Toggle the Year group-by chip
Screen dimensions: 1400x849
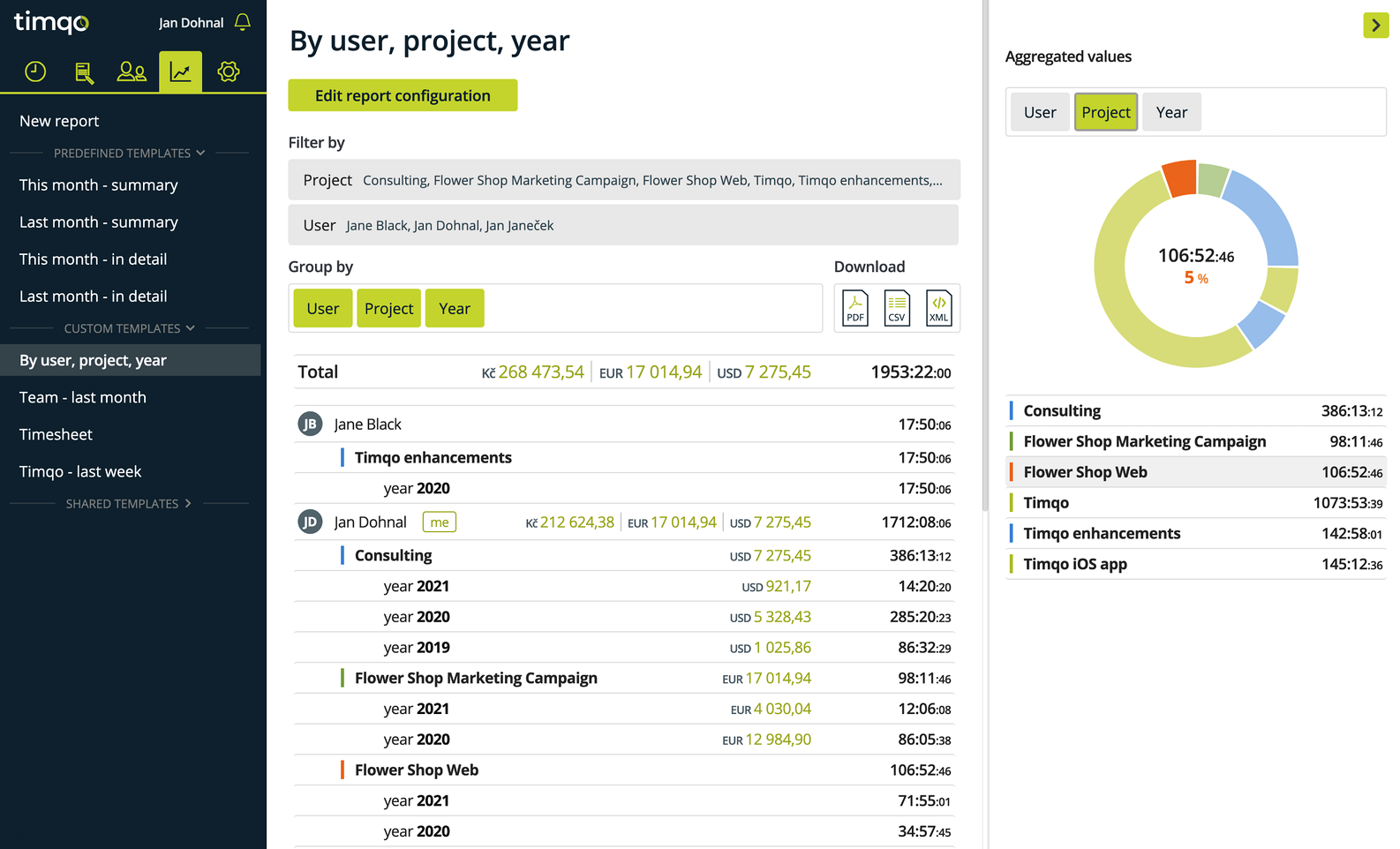455,308
